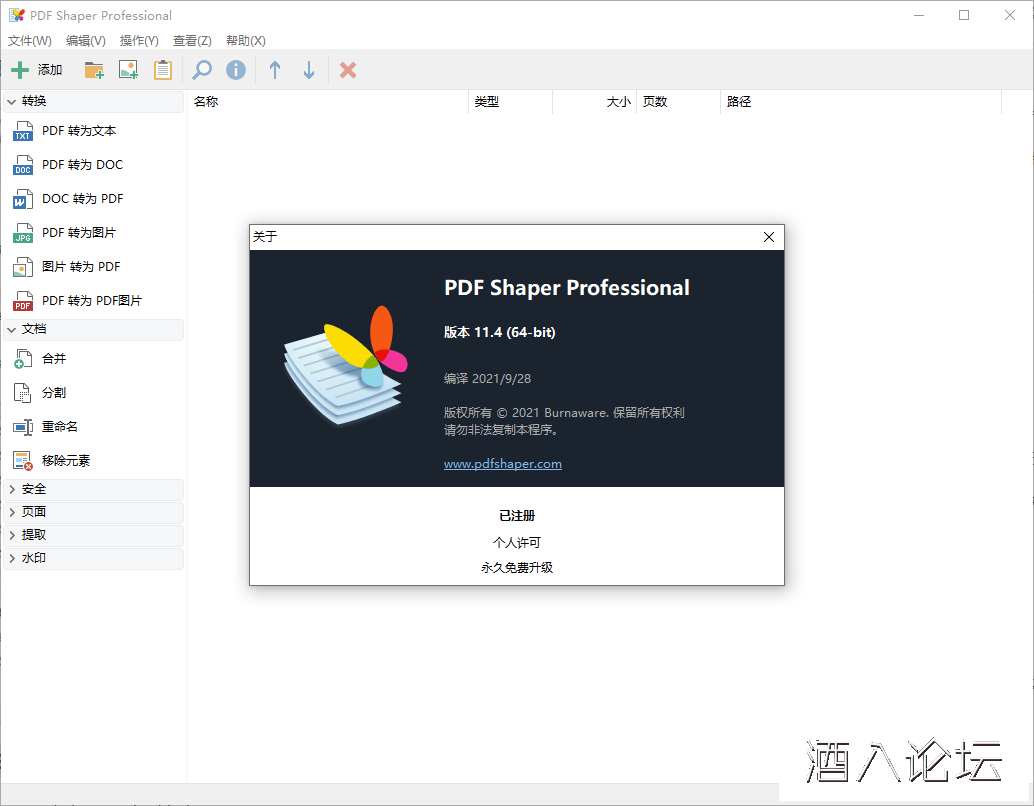The height and width of the screenshot is (806, 1034).
Task: Click the move down arrow icon
Action: tap(309, 70)
